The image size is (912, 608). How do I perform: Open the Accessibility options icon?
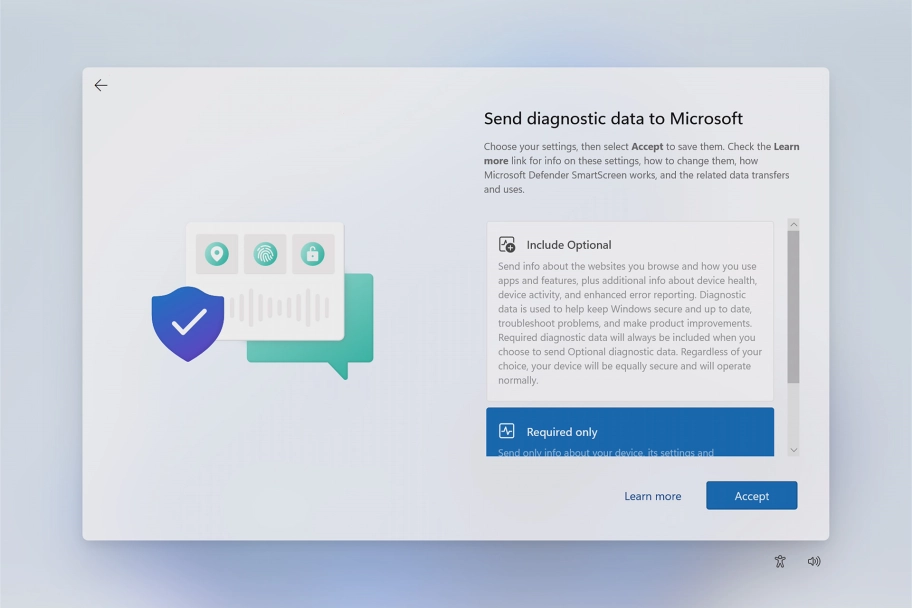780,562
